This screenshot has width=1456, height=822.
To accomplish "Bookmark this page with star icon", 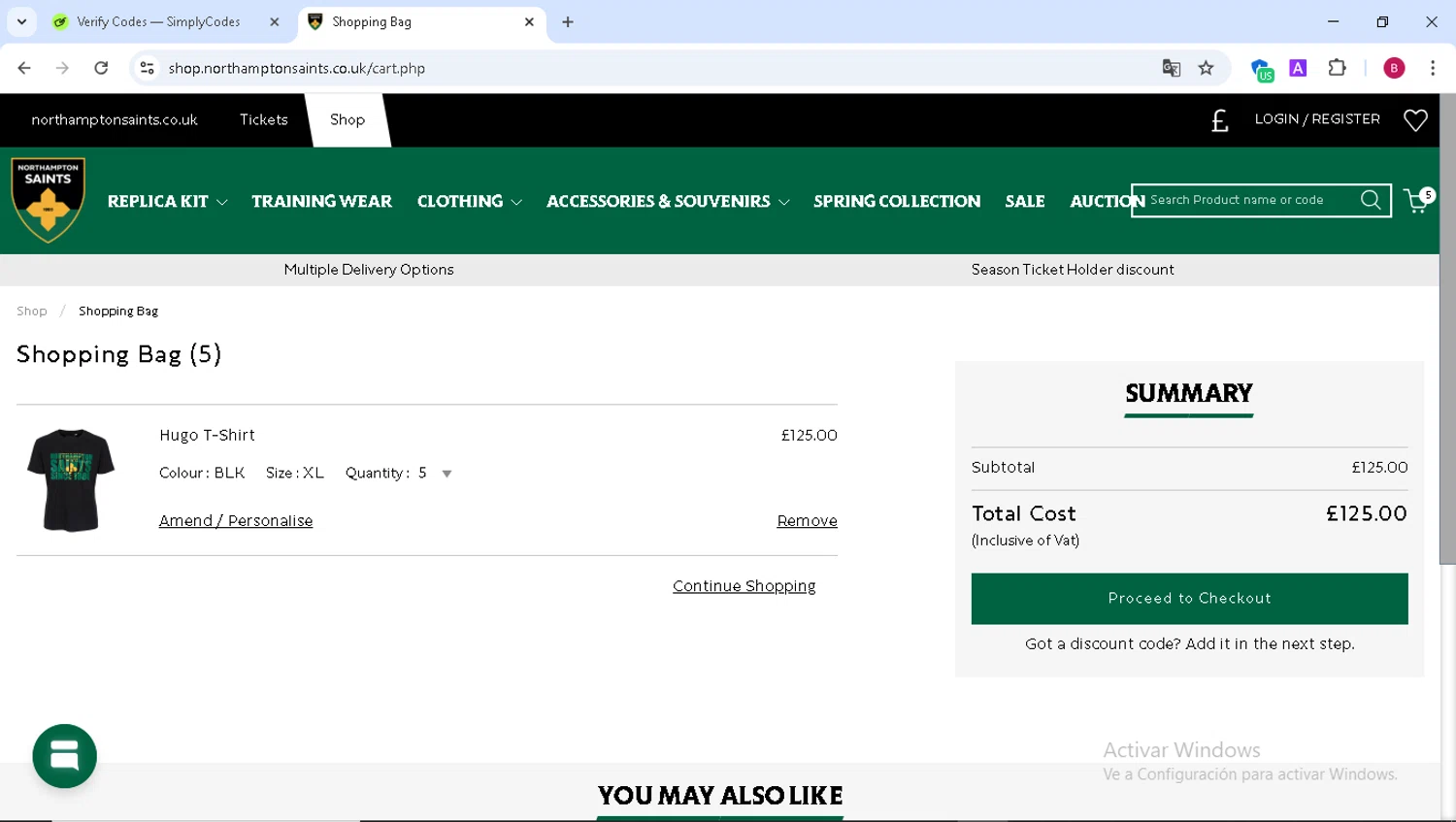I will pos(1206,68).
